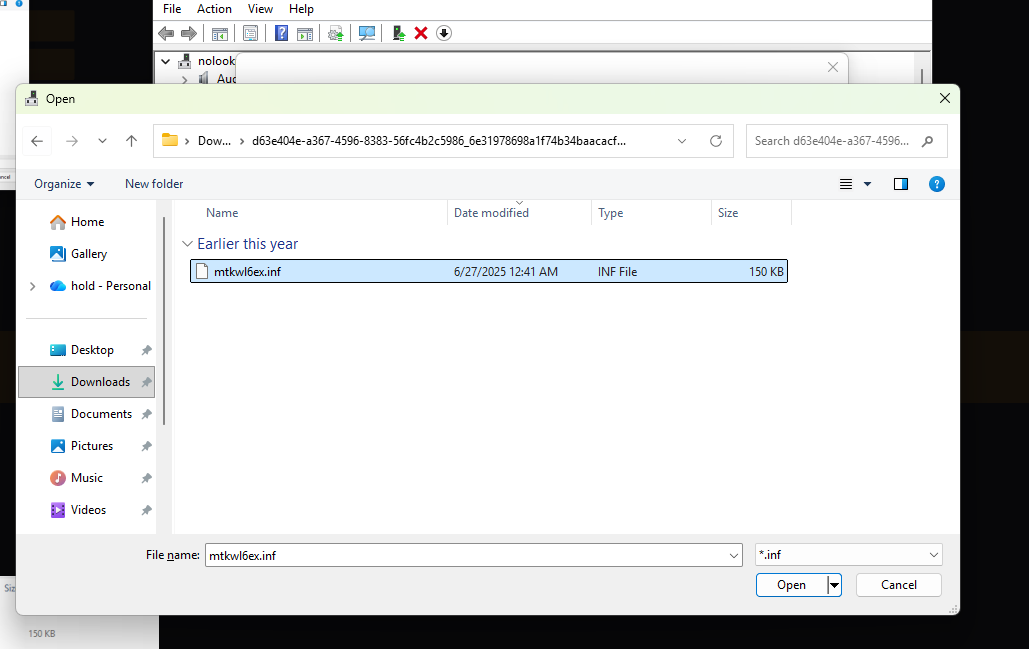
Task: Click the red X Uninstall device icon
Action: (421, 33)
